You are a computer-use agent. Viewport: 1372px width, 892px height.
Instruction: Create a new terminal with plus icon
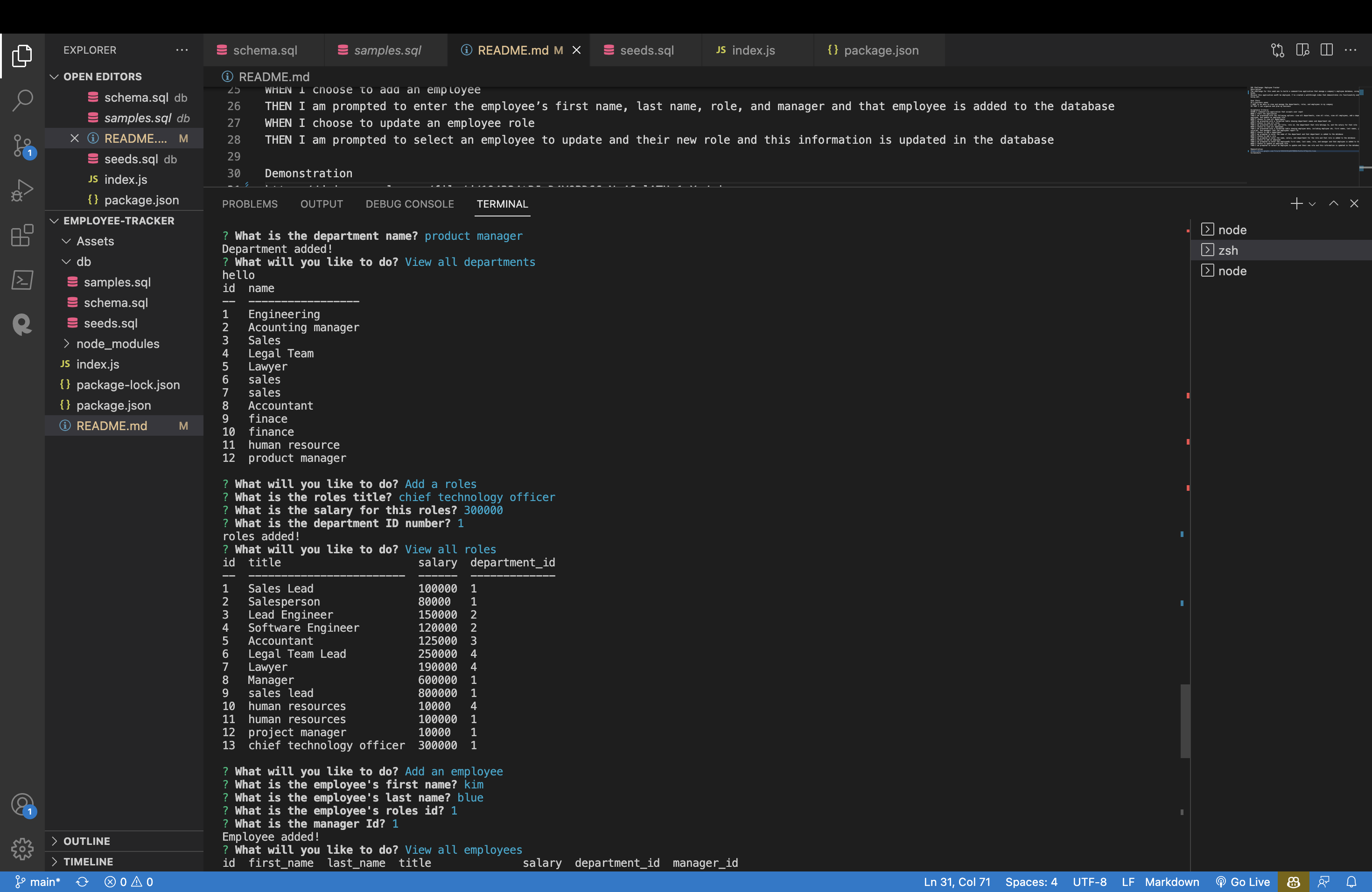coord(1296,203)
